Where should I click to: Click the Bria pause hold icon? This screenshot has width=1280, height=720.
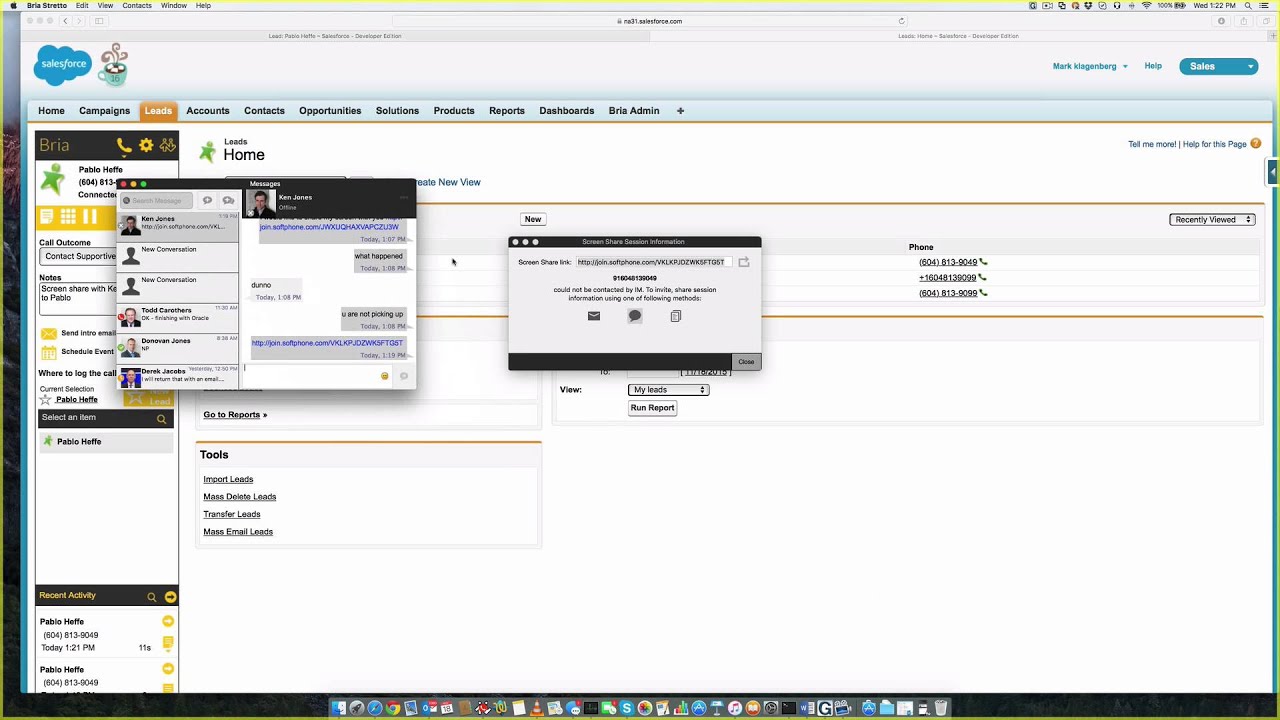(x=90, y=217)
